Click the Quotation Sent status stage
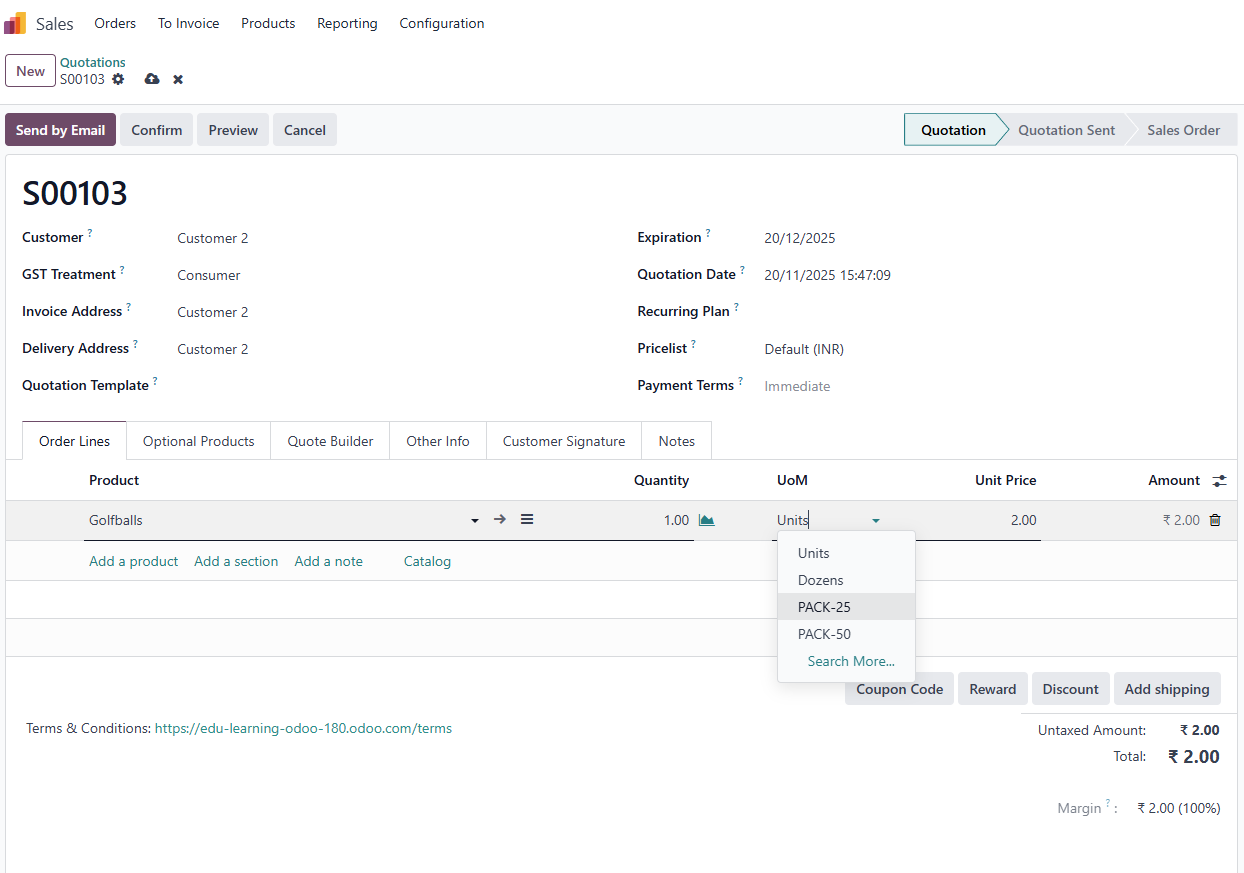This screenshot has height=873, width=1244. coord(1066,130)
